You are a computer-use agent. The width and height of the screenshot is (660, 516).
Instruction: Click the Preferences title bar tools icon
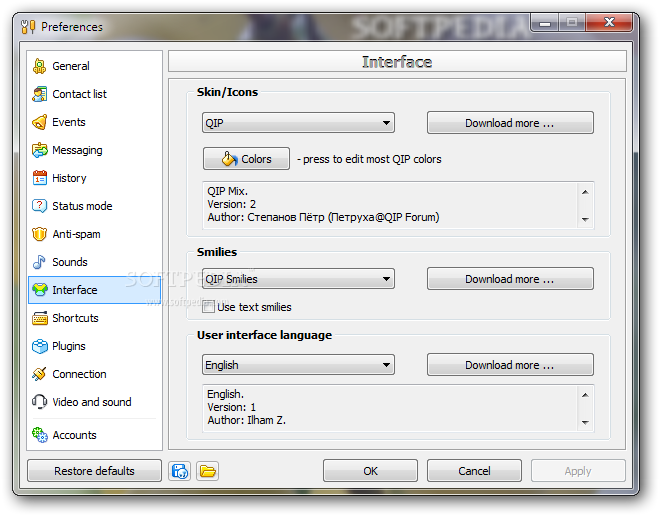pyautogui.click(x=28, y=27)
